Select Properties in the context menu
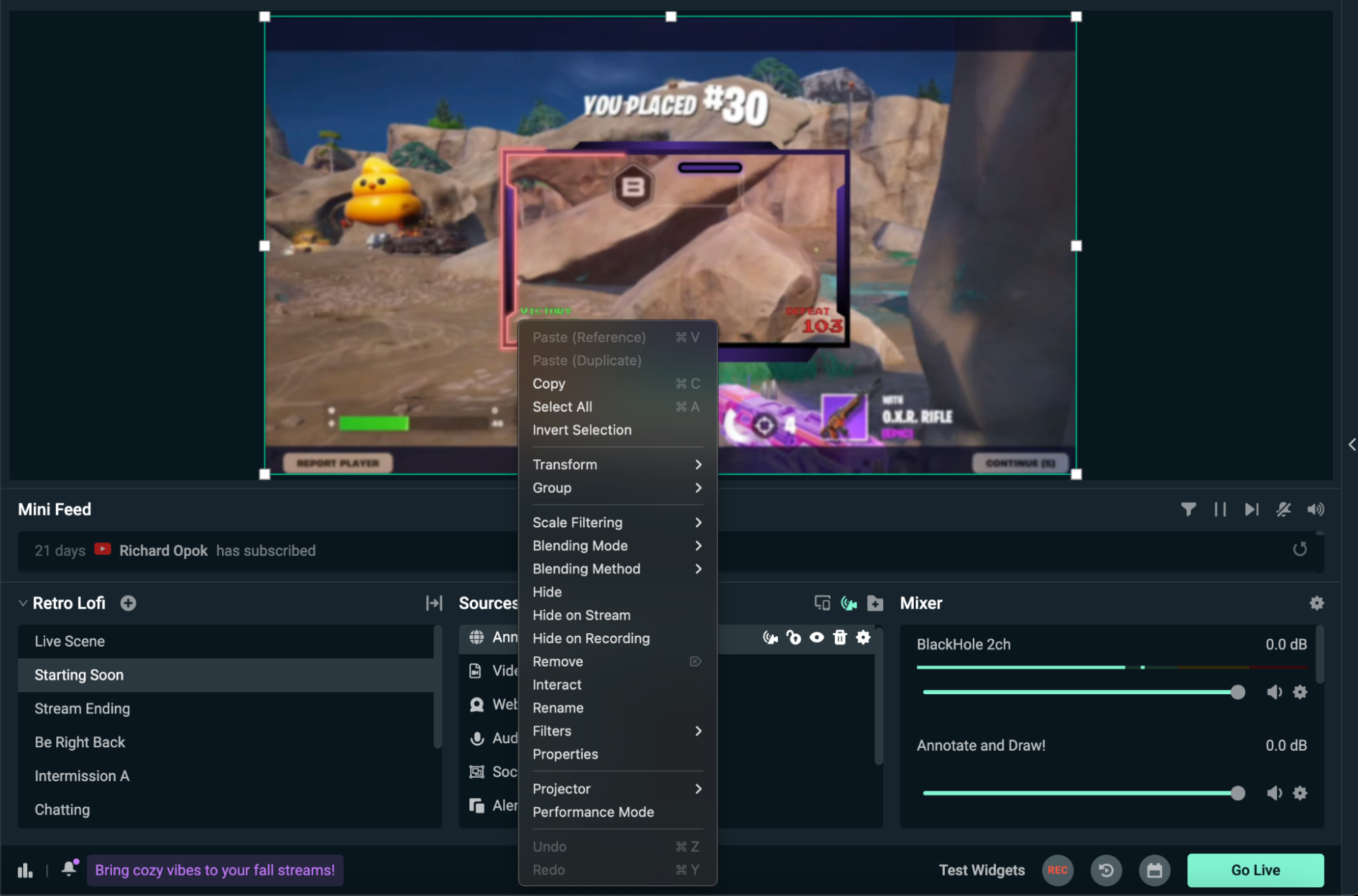The width and height of the screenshot is (1358, 896). pyautogui.click(x=565, y=754)
